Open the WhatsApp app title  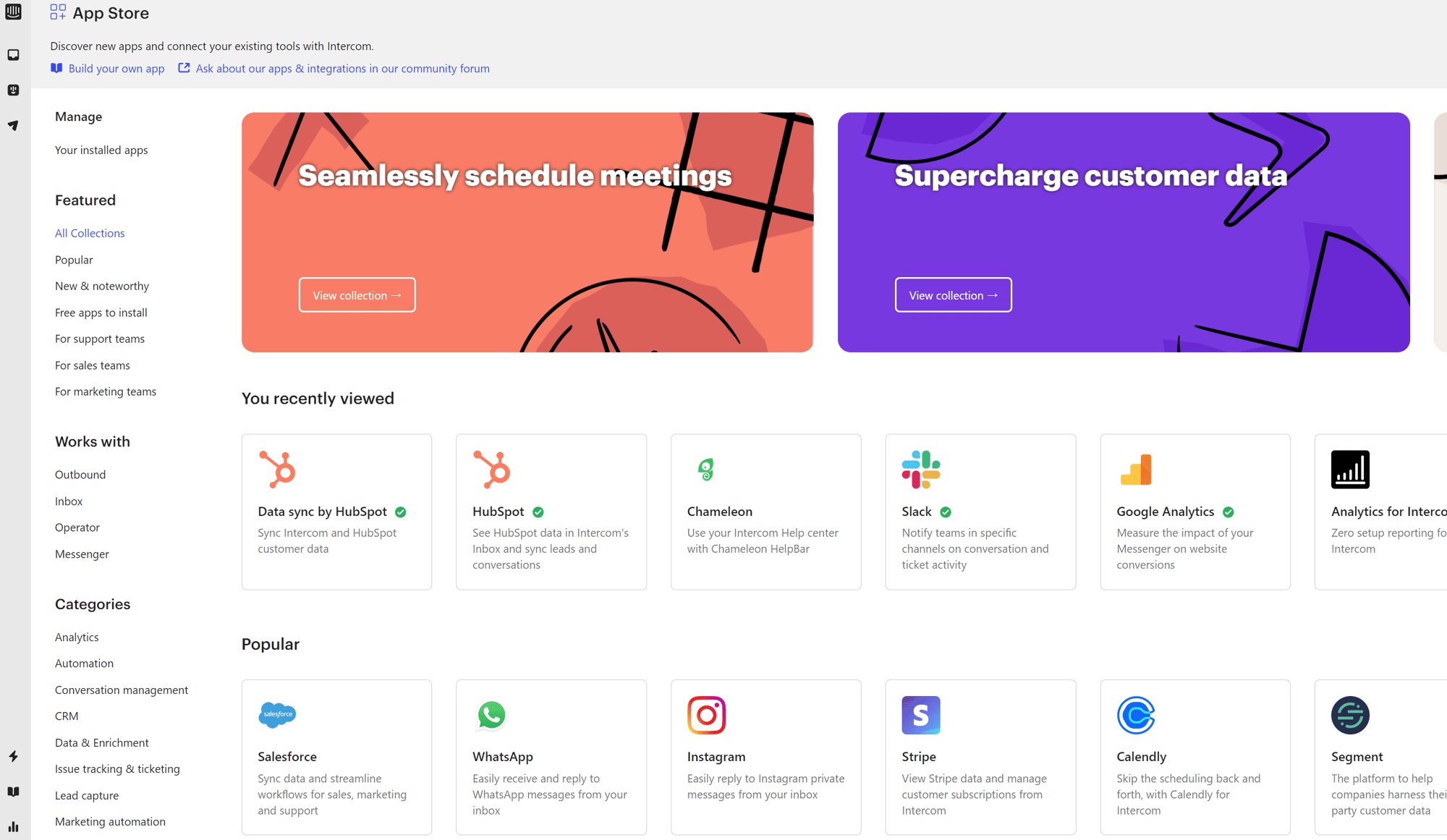[503, 757]
